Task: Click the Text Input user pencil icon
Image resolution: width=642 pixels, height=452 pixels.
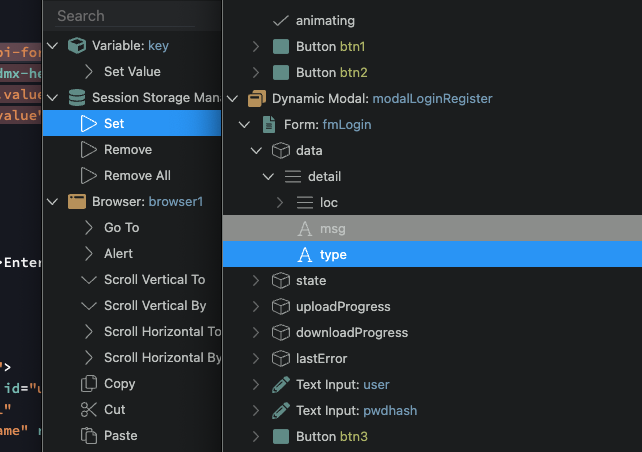Action: (x=280, y=384)
